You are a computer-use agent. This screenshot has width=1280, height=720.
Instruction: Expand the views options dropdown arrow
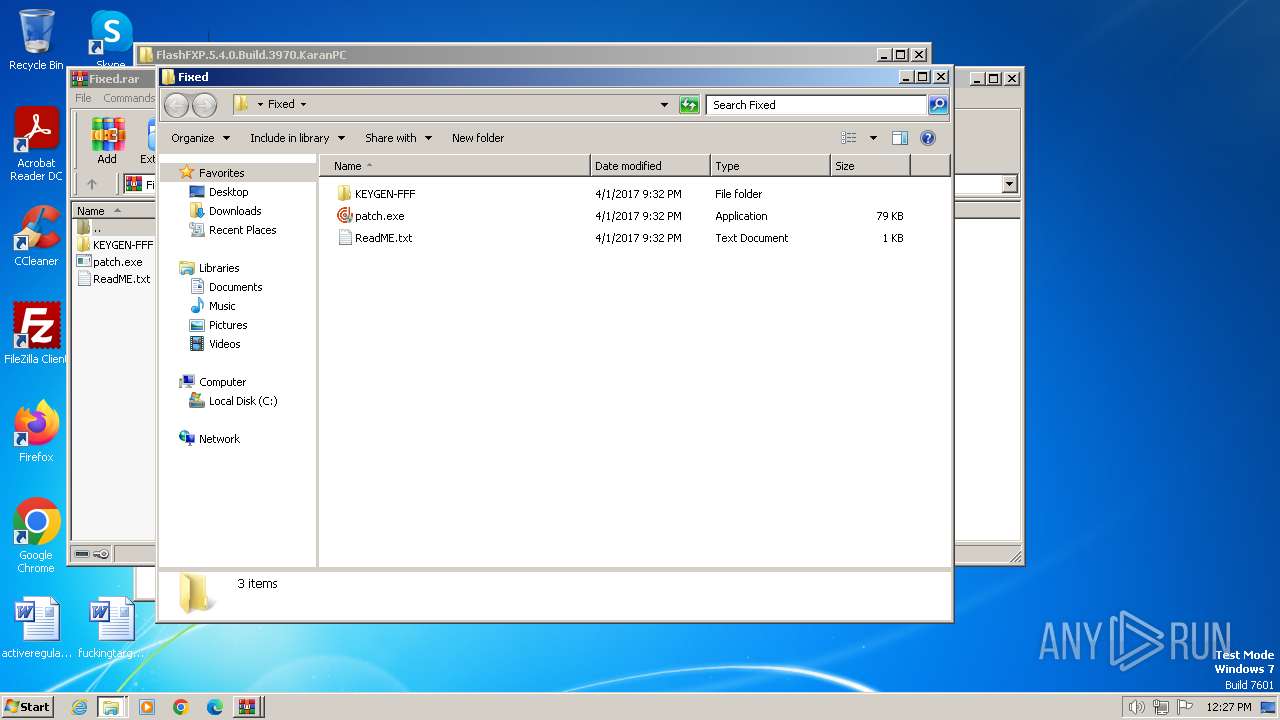coord(873,138)
